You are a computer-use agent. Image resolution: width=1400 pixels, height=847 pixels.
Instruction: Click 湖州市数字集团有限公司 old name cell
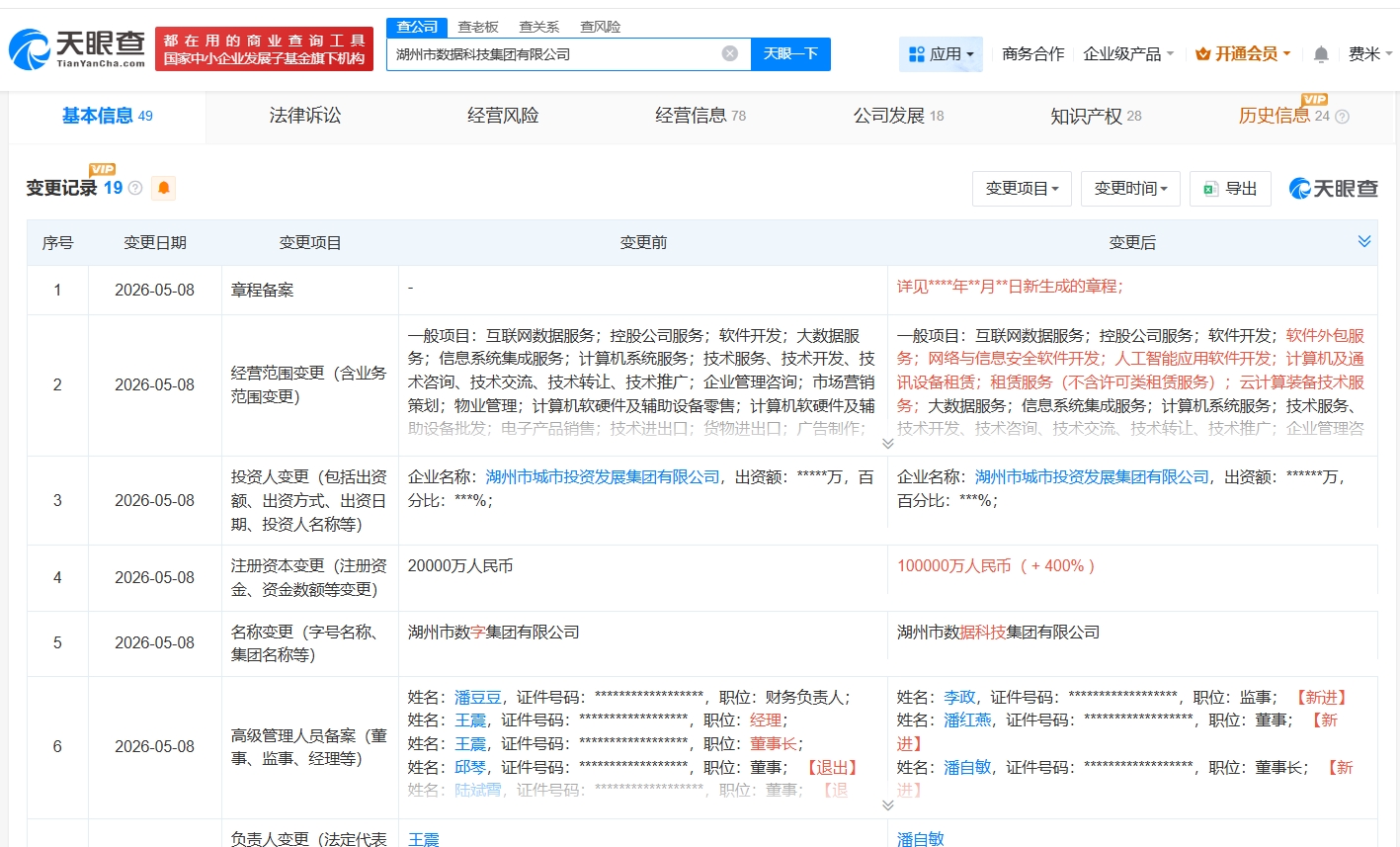[493, 632]
